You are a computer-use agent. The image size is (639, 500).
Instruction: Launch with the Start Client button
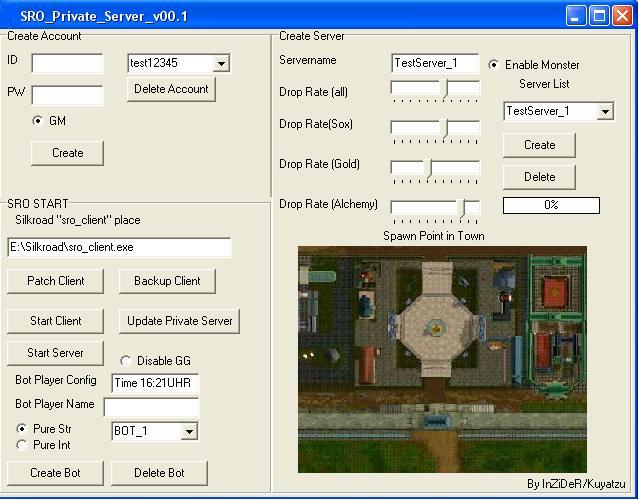pyautogui.click(x=55, y=321)
